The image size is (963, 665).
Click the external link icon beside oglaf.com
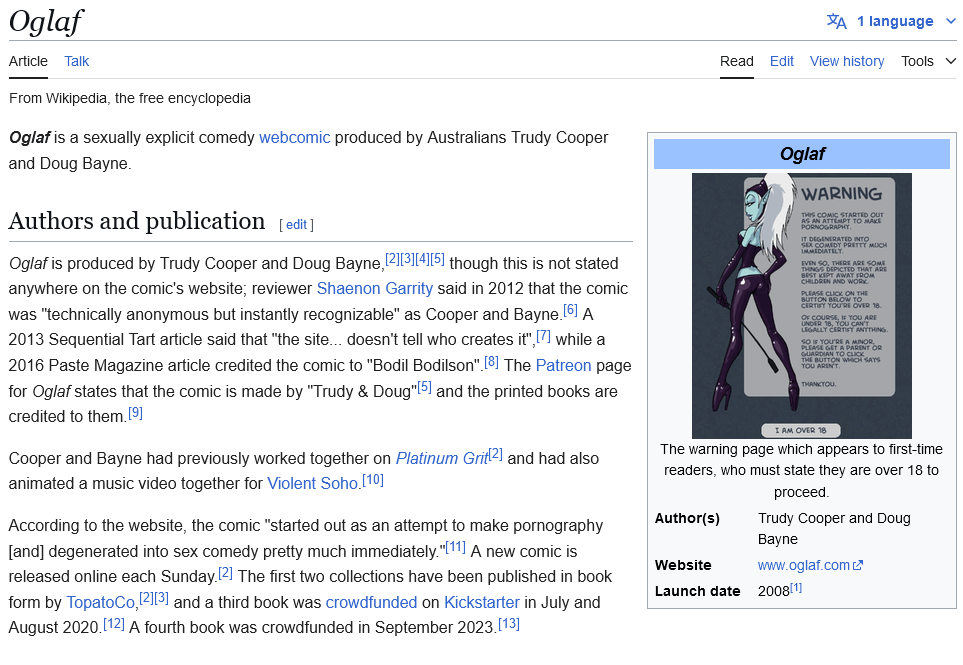click(x=858, y=566)
